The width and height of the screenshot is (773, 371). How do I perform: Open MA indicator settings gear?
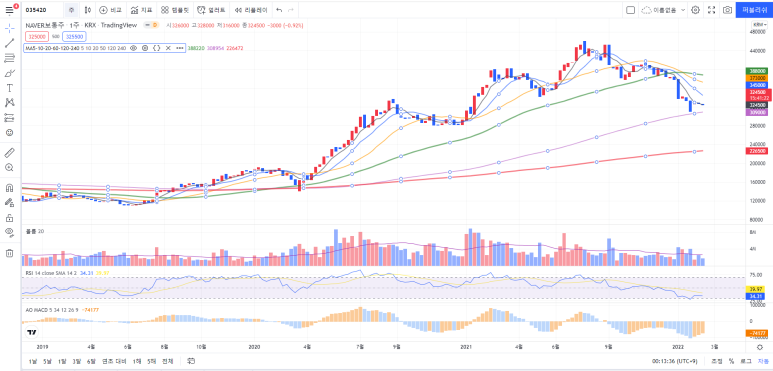pyautogui.click(x=145, y=48)
